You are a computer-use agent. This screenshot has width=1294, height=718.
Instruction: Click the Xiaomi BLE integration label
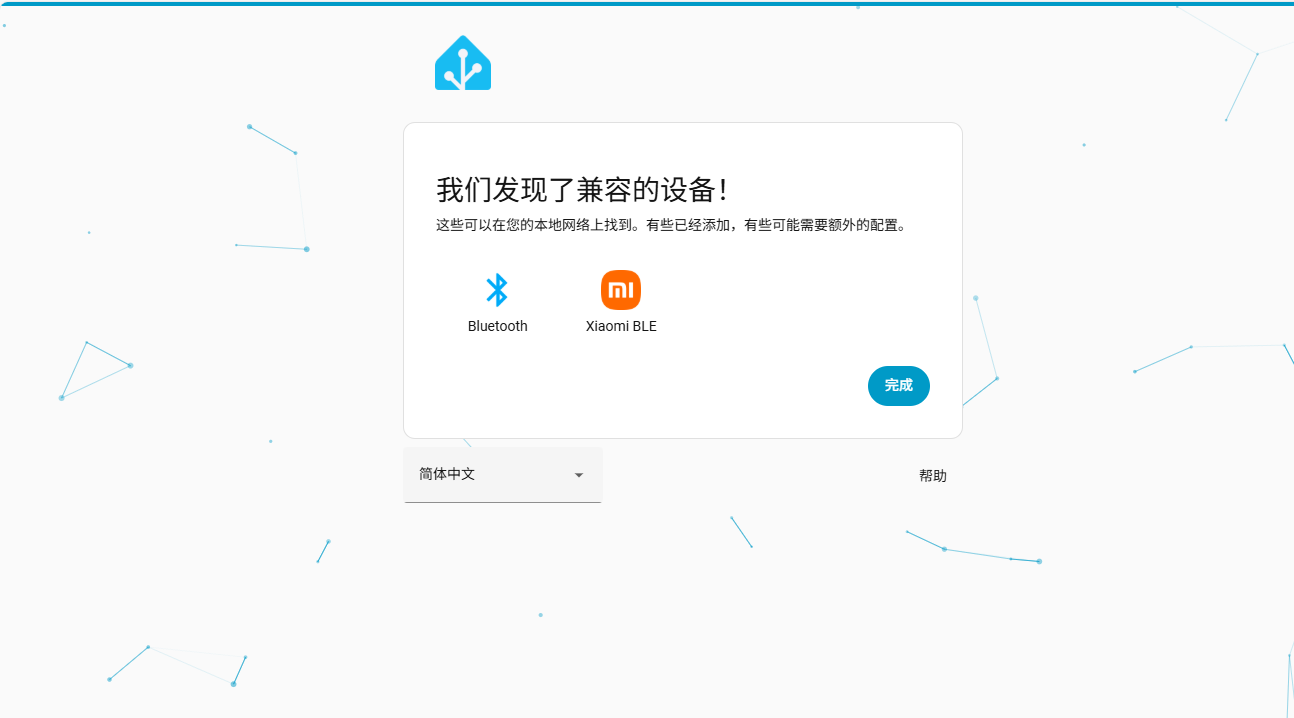pos(621,326)
